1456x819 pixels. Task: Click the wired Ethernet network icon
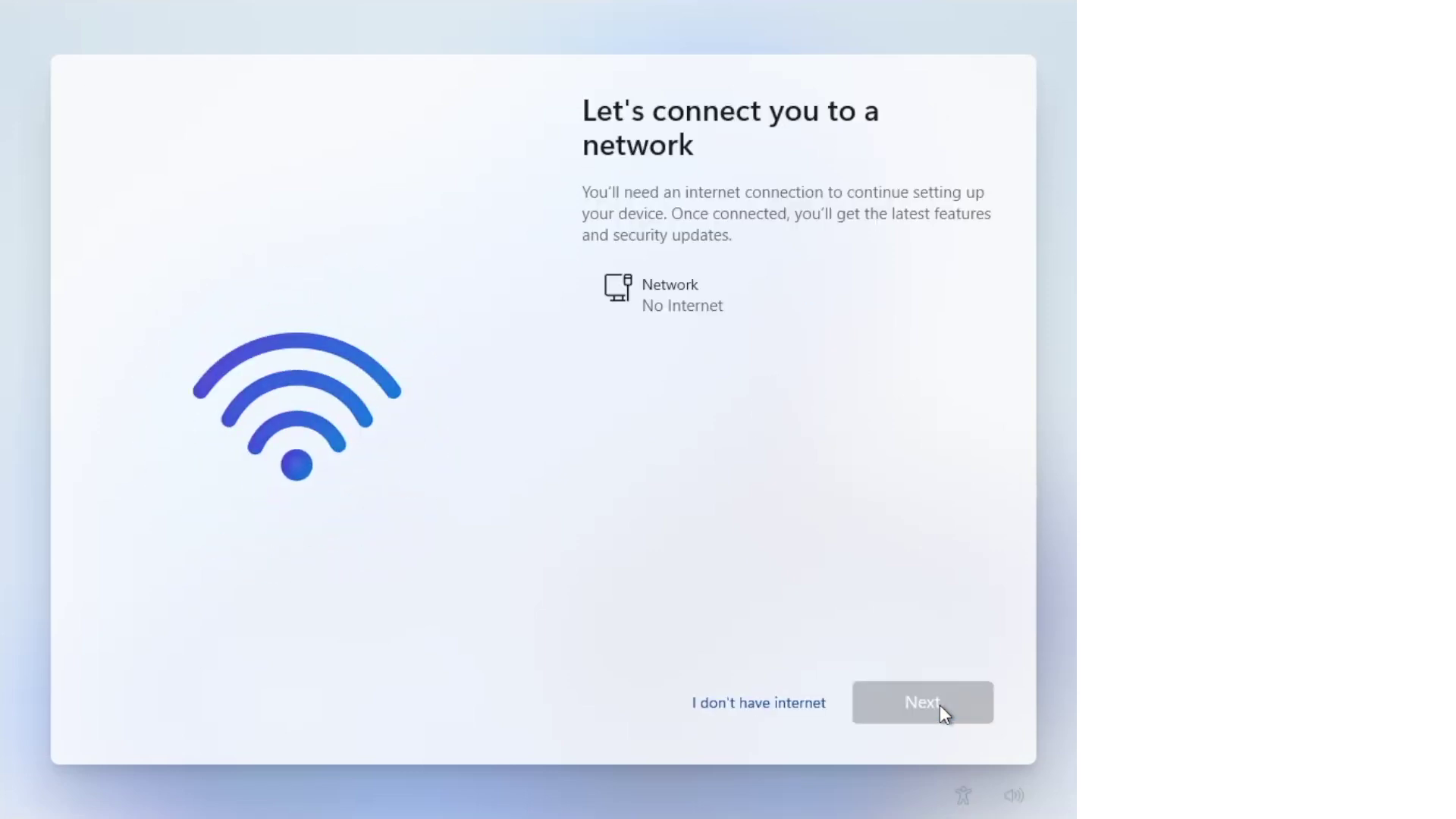click(618, 287)
